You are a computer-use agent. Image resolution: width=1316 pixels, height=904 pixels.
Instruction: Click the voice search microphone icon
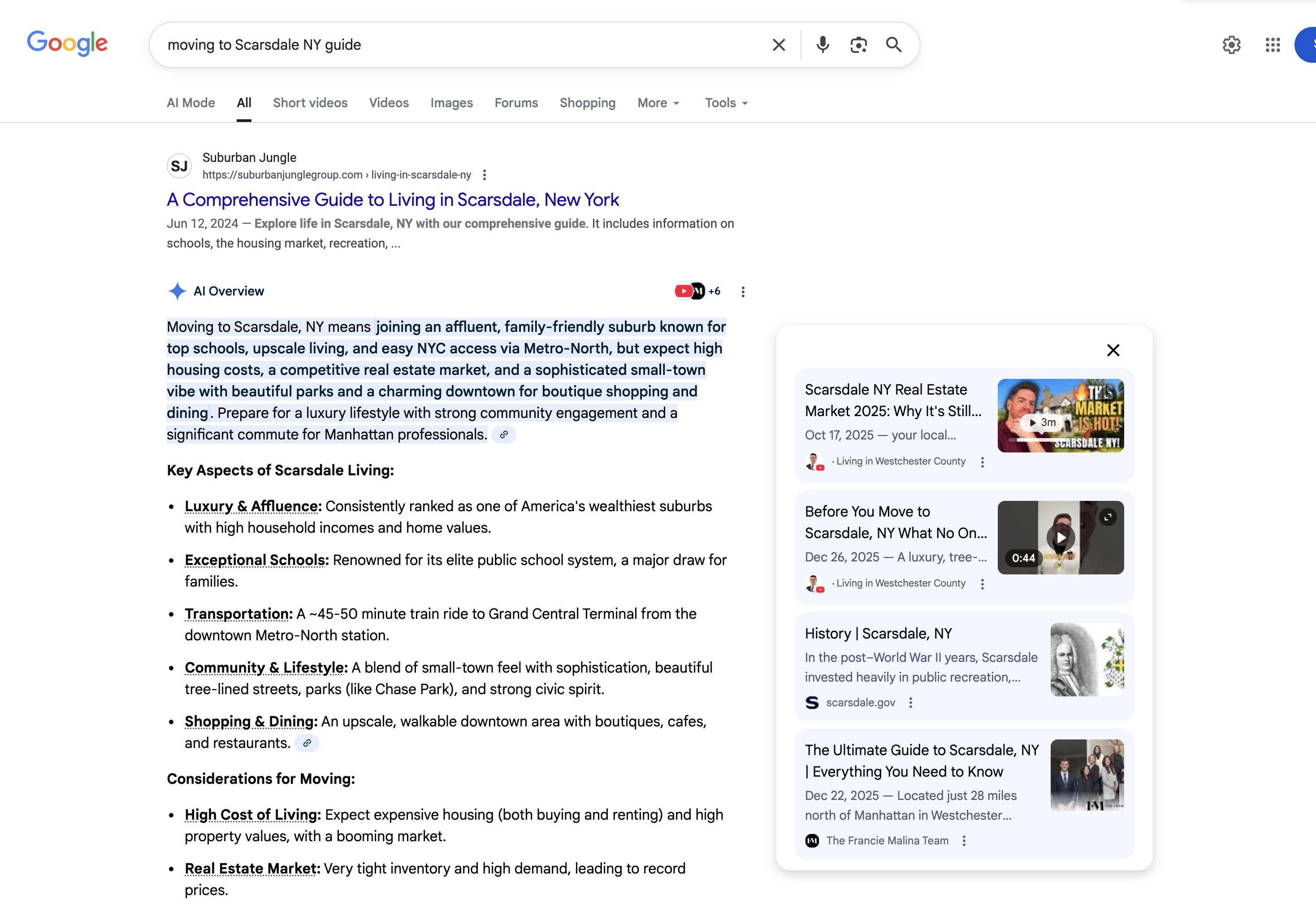click(x=822, y=45)
